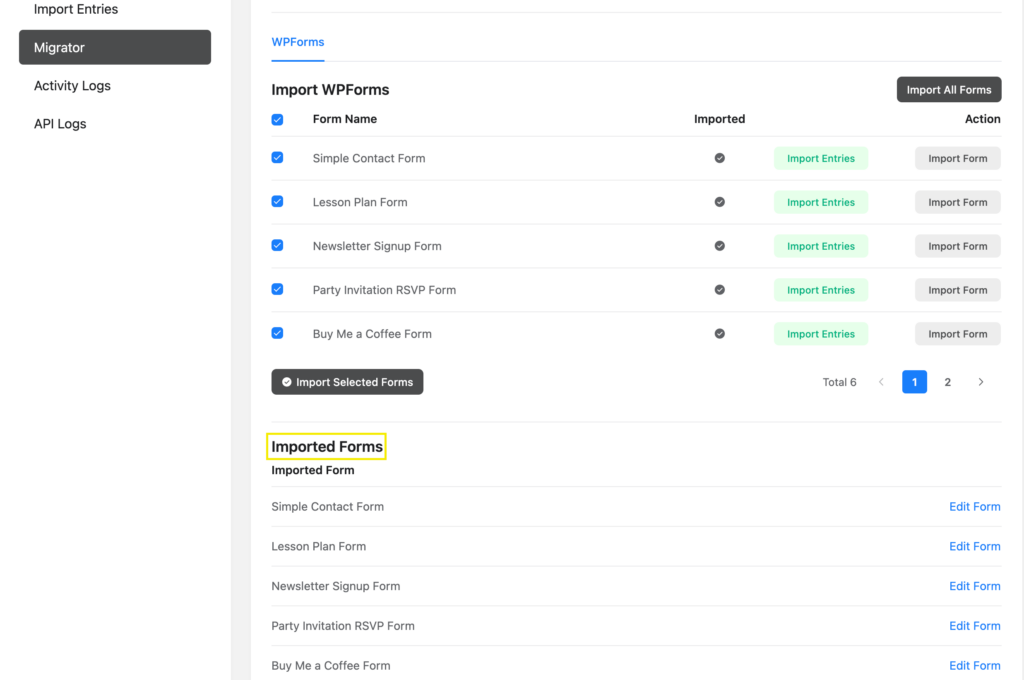Click the Import WPForms heading
1024x680 pixels.
click(330, 89)
